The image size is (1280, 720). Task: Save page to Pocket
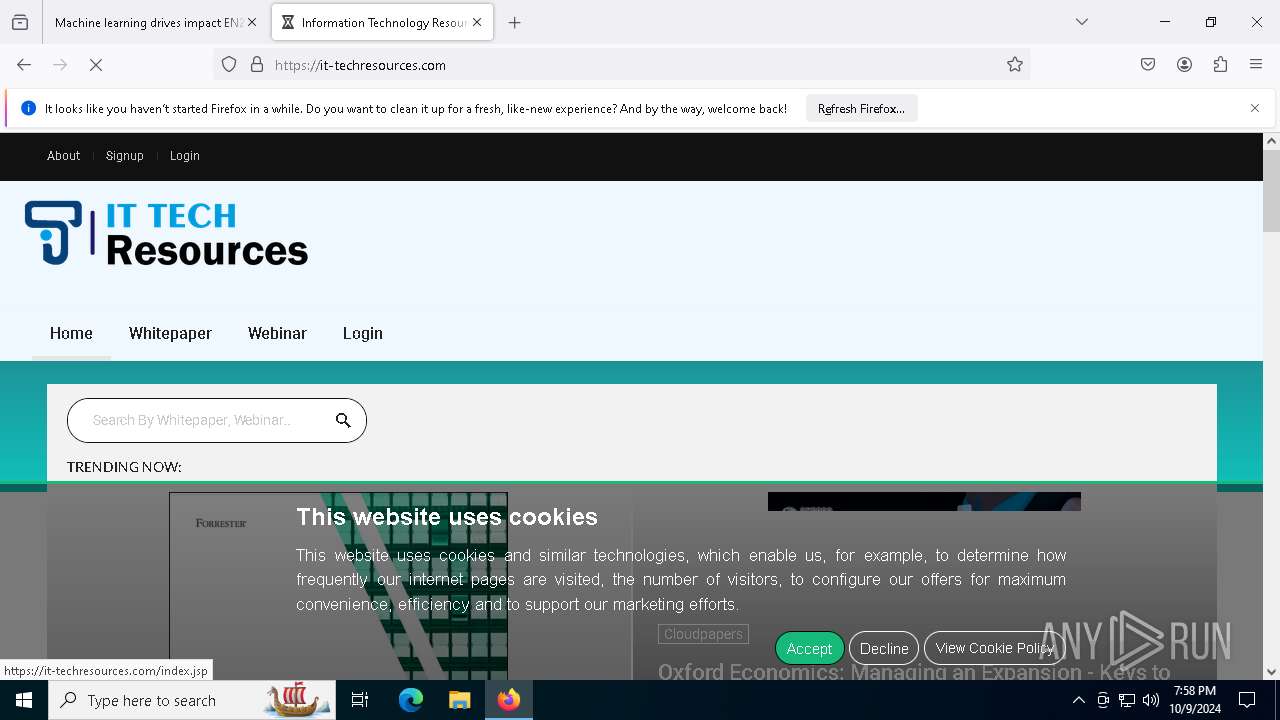pos(1148,65)
